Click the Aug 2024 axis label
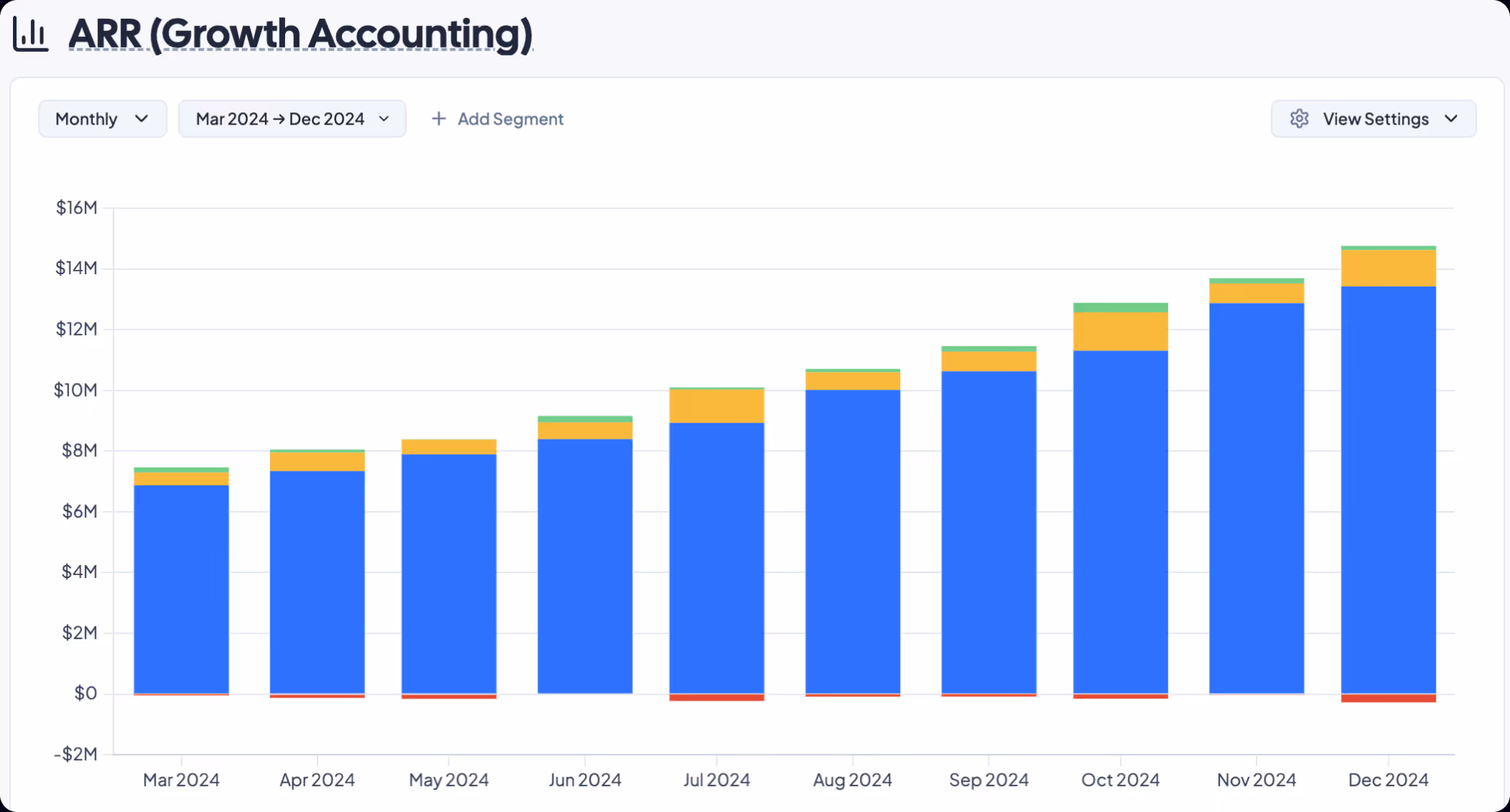Image resolution: width=1510 pixels, height=812 pixels. tap(852, 780)
